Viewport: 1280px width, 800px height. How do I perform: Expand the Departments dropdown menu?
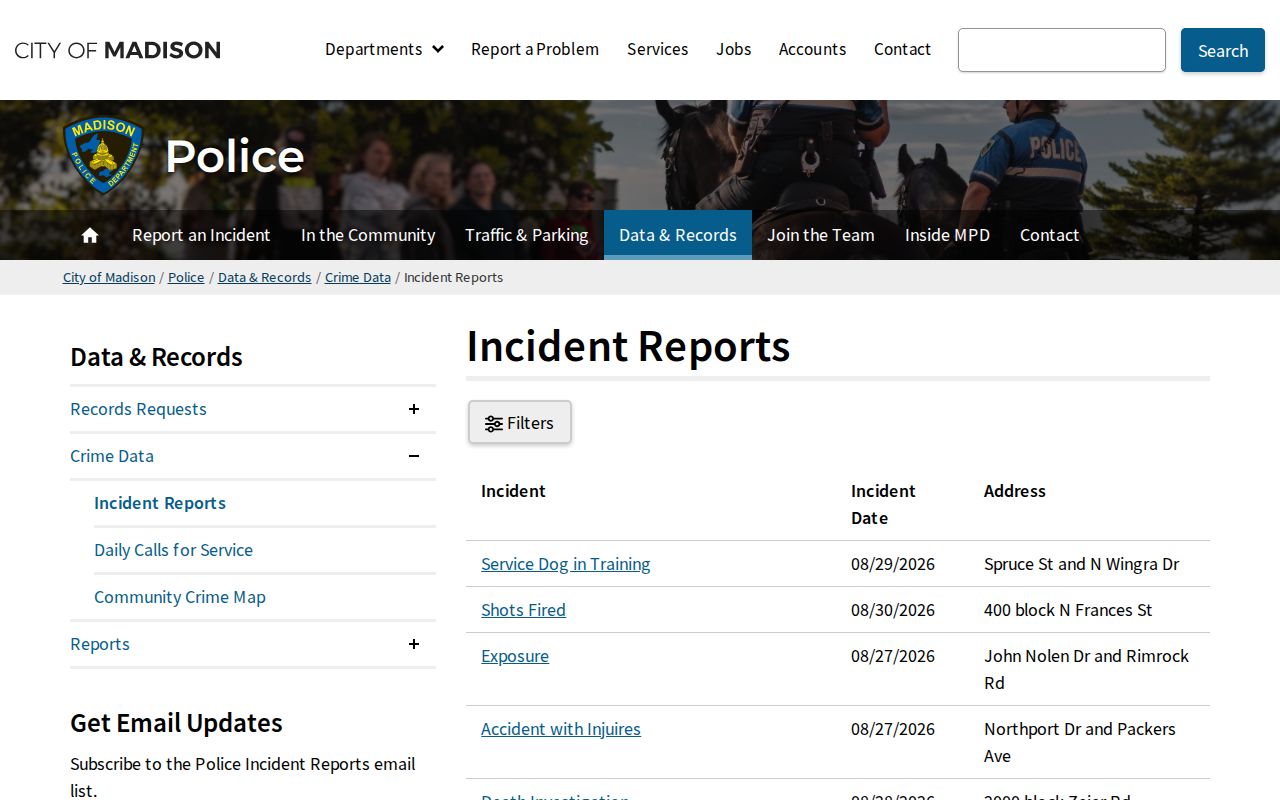[x=384, y=49]
